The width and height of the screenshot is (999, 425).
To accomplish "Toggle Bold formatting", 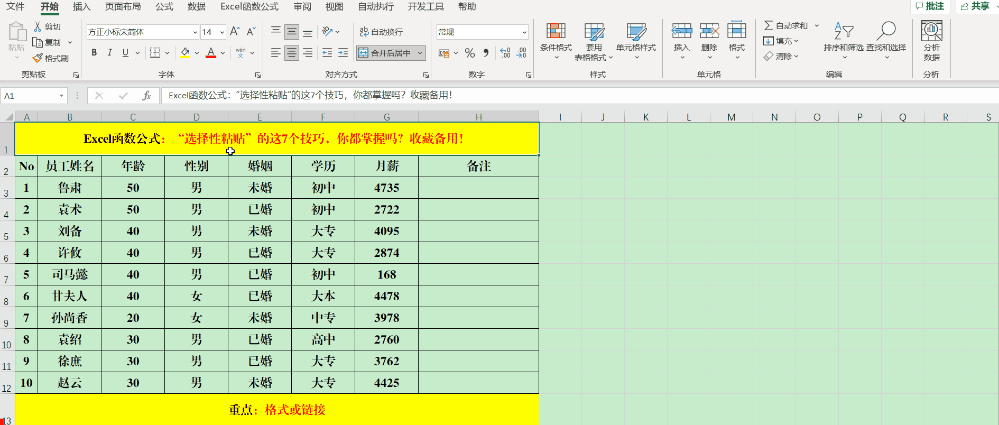I will [94, 52].
